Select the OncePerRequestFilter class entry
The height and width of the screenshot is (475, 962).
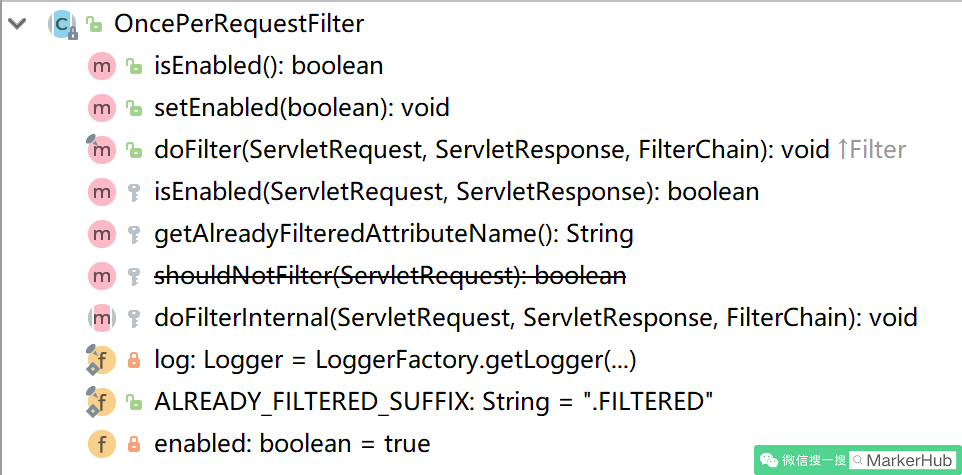[239, 24]
